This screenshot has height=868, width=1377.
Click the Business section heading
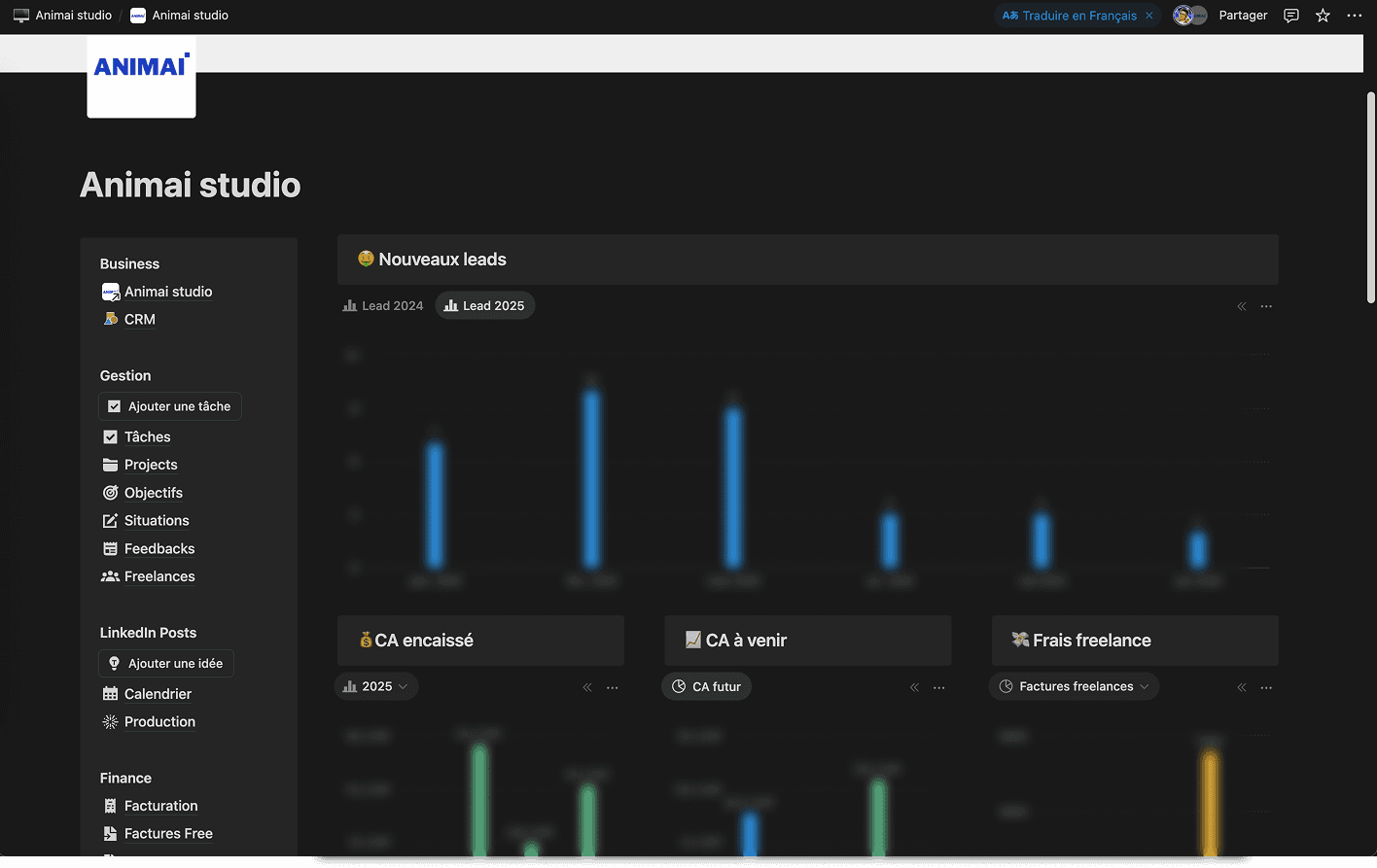[x=129, y=264]
